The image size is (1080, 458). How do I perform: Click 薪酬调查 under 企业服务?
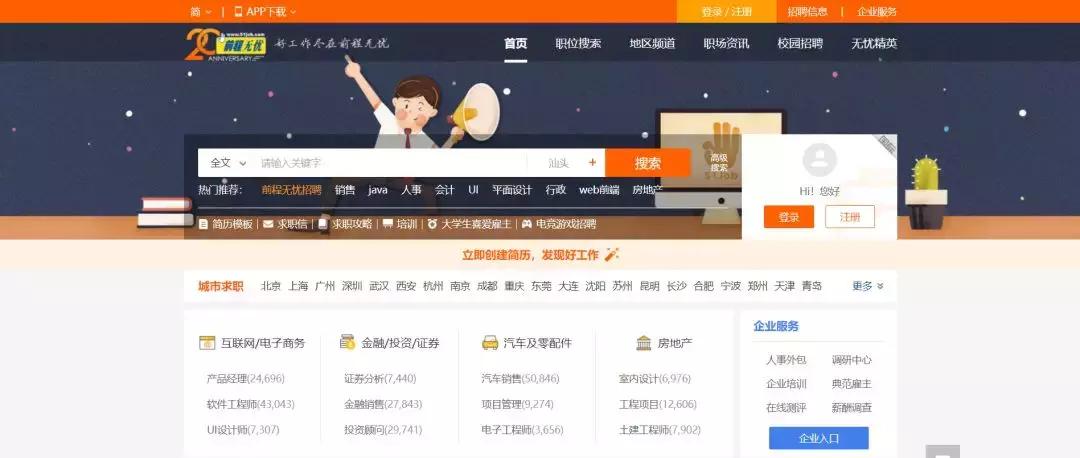851,408
